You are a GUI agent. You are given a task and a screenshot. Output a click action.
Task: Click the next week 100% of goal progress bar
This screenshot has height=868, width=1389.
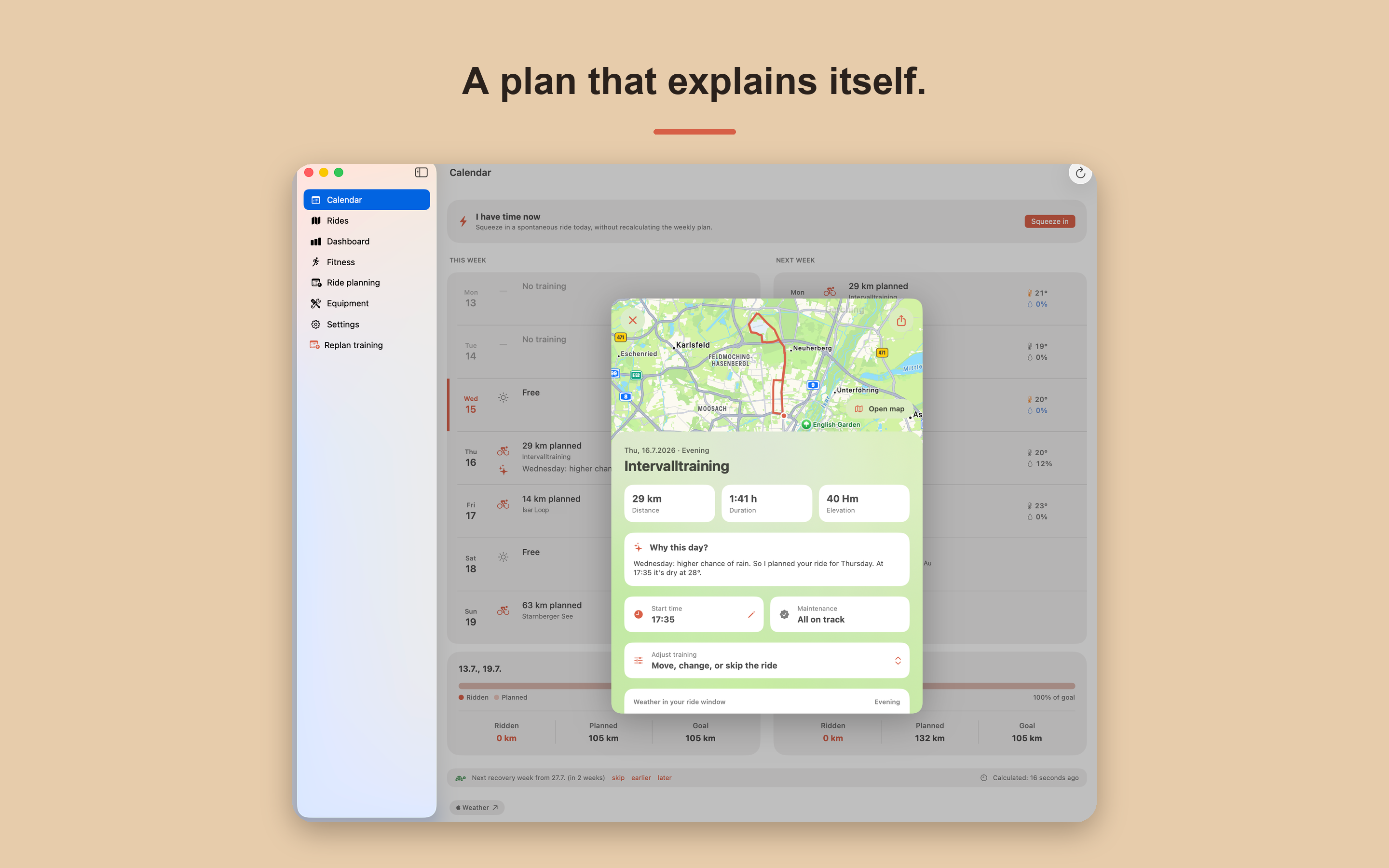[999, 685]
